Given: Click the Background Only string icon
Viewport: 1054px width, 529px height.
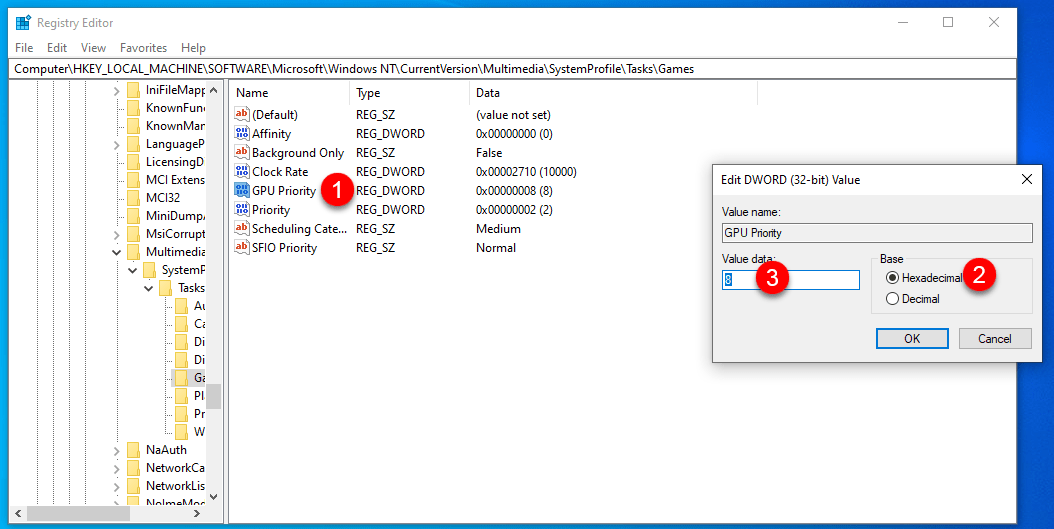Looking at the screenshot, I should pos(241,153).
